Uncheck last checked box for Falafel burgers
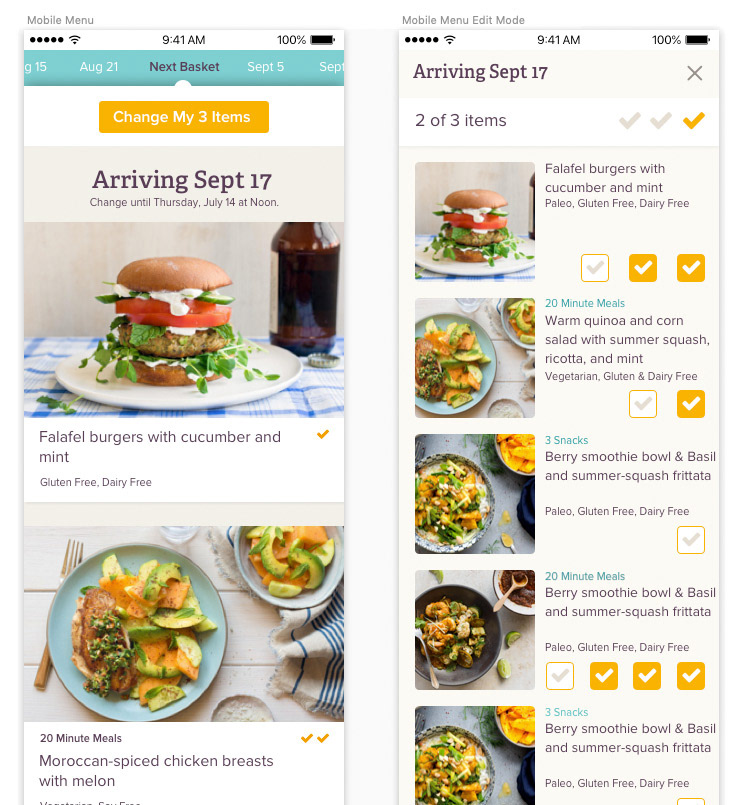Screen dimensions: 746x805 pos(691,267)
